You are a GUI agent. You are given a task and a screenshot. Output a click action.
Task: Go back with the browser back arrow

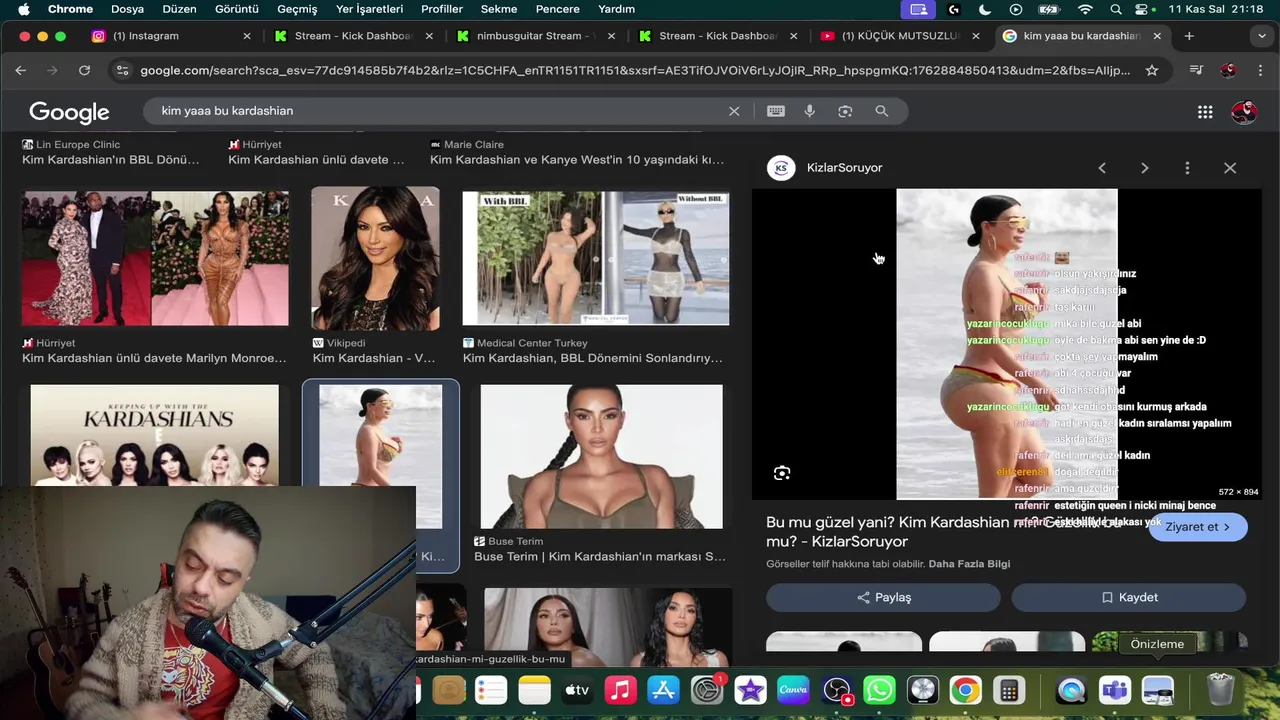pos(20,70)
